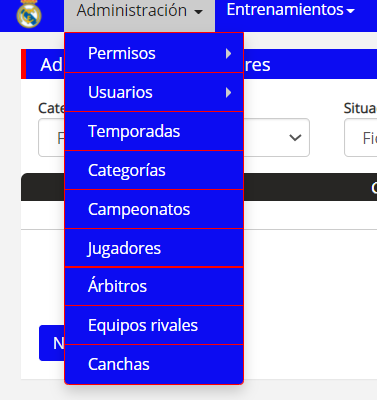Screen dimensions: 377x400
Task: Click the caret arrow beside Administración
Action: tap(198, 12)
